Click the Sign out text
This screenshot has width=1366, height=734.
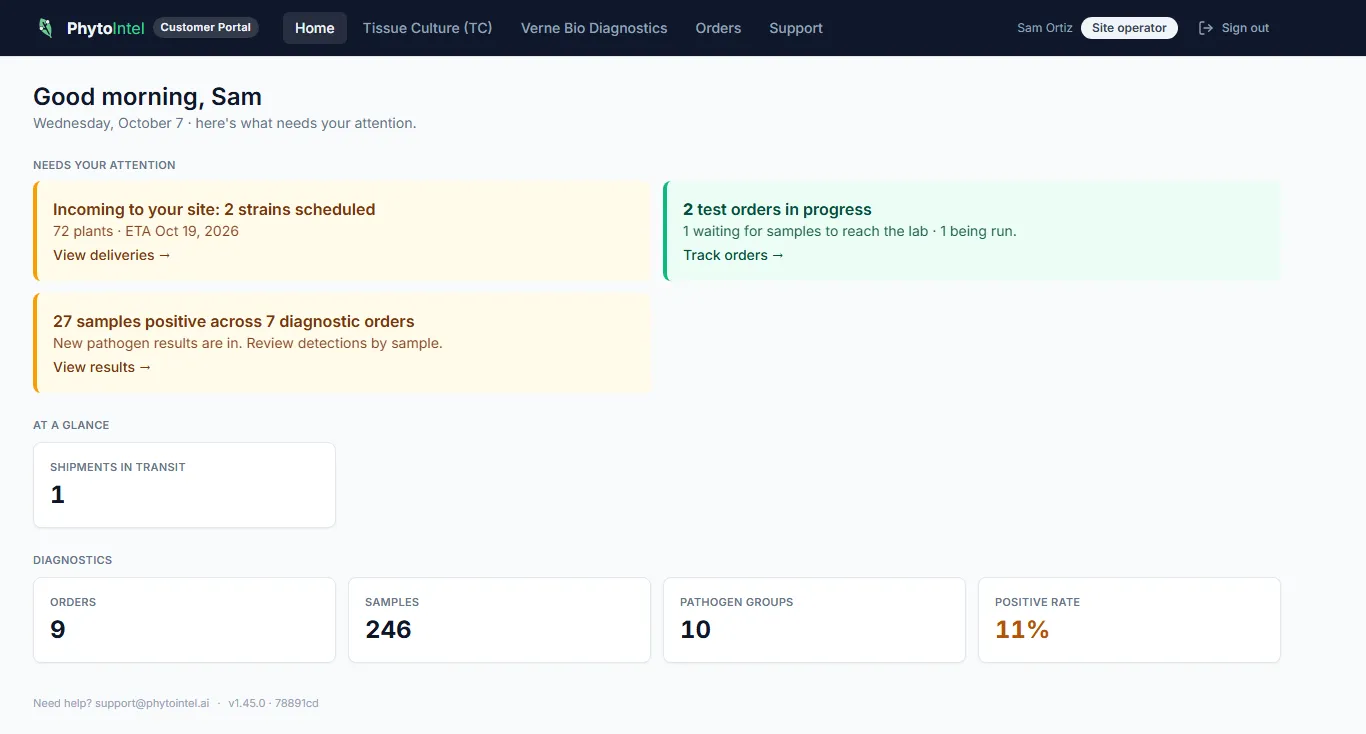1245,28
